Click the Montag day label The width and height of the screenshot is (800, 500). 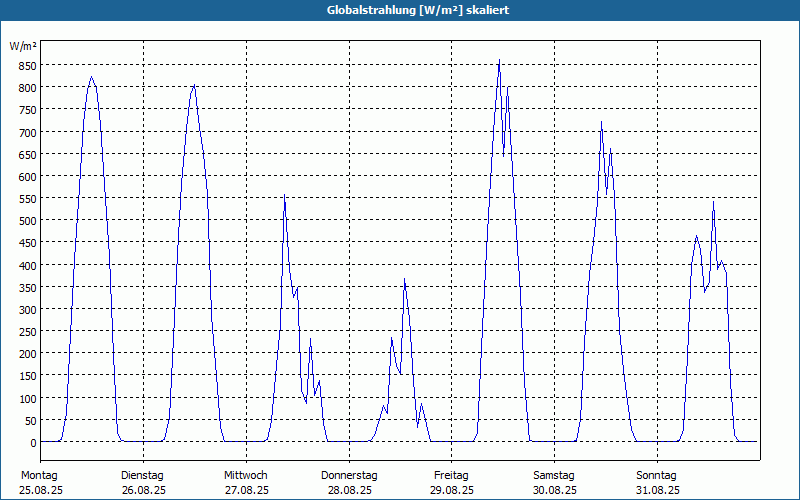39,475
